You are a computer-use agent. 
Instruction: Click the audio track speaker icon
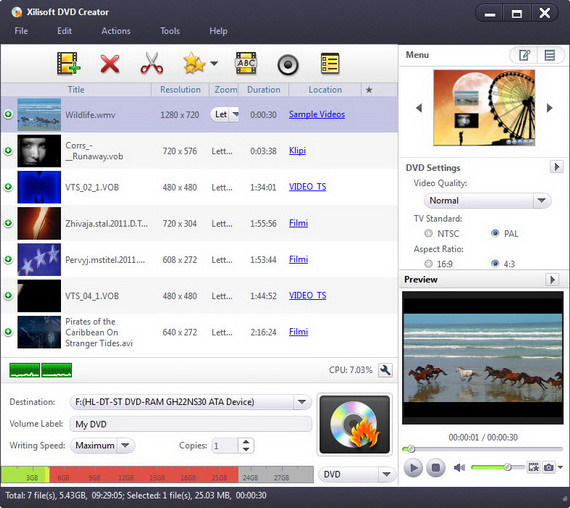pos(288,65)
